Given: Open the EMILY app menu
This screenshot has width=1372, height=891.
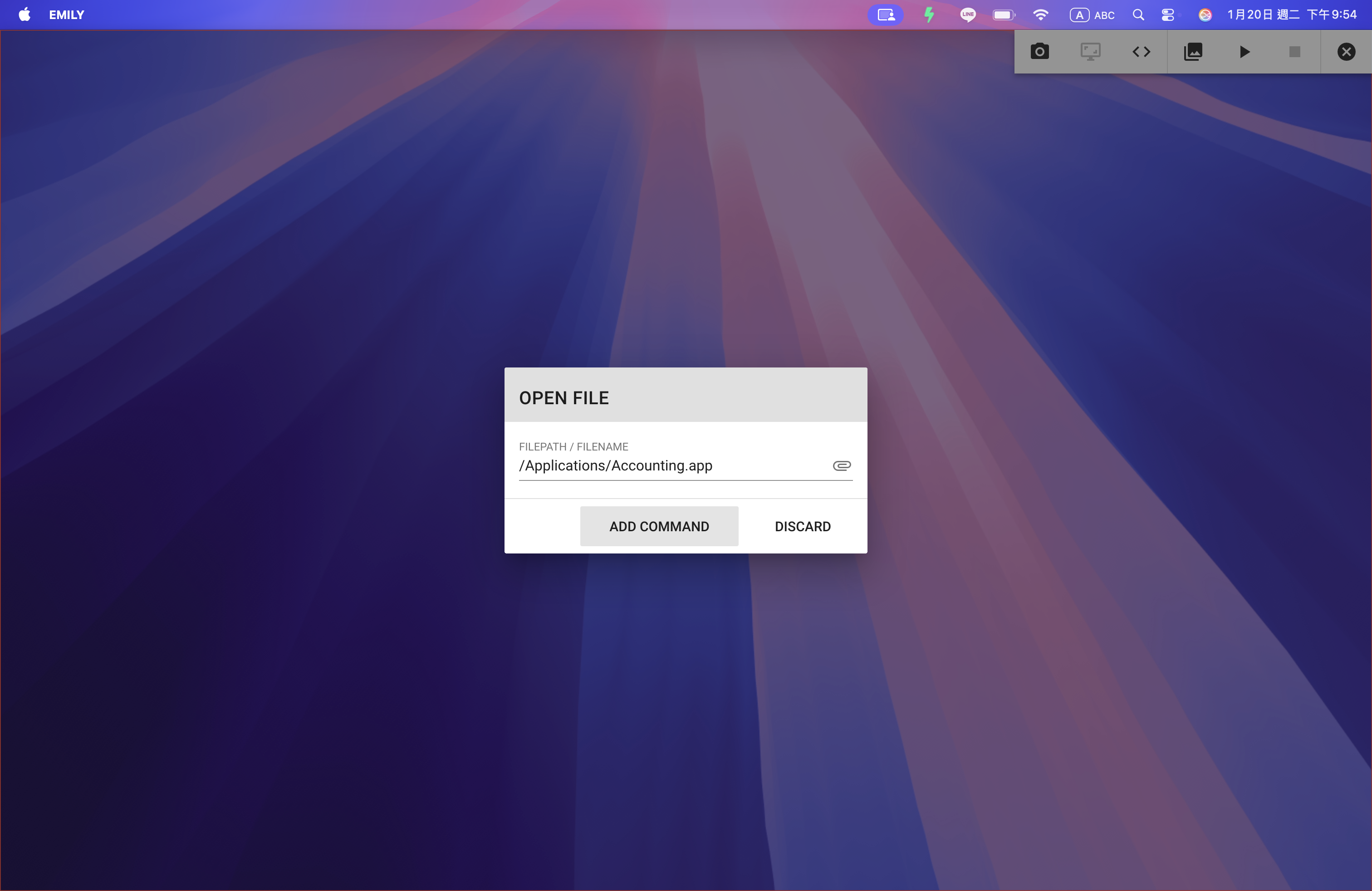Looking at the screenshot, I should coord(66,15).
